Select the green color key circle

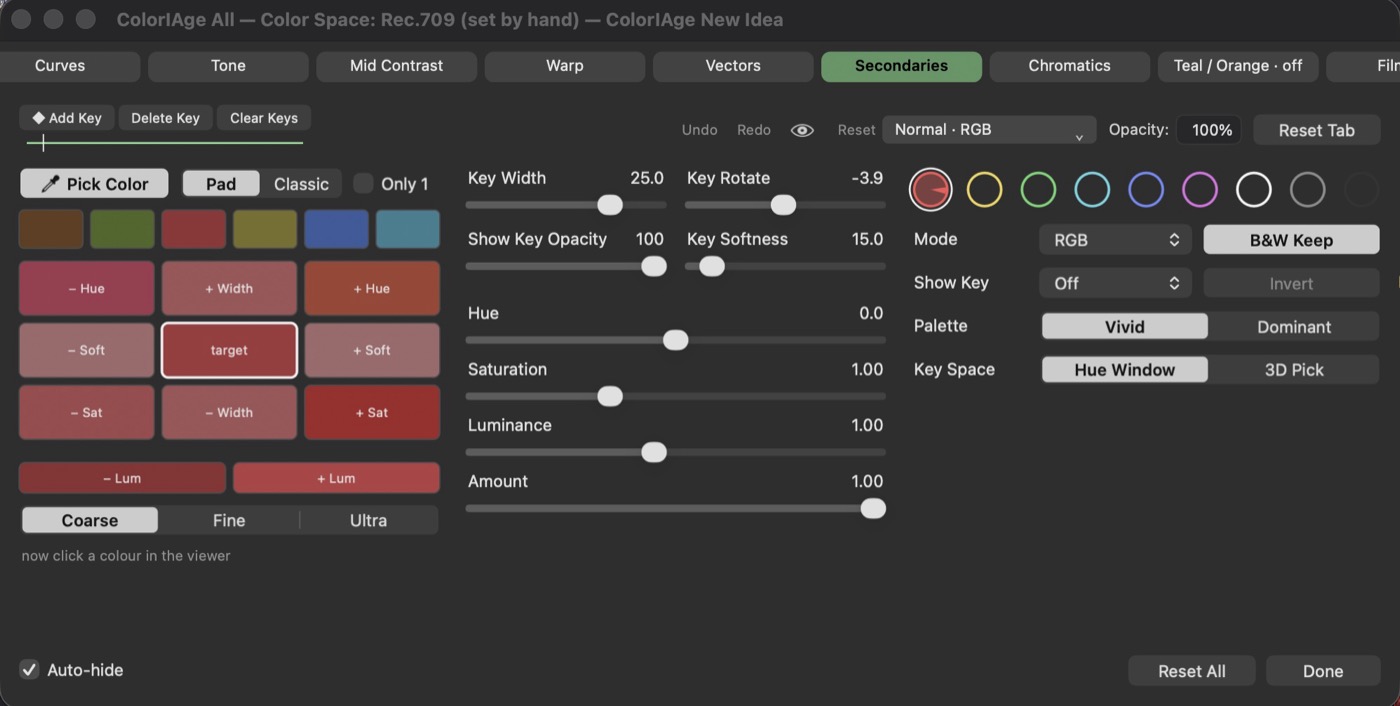click(1038, 189)
